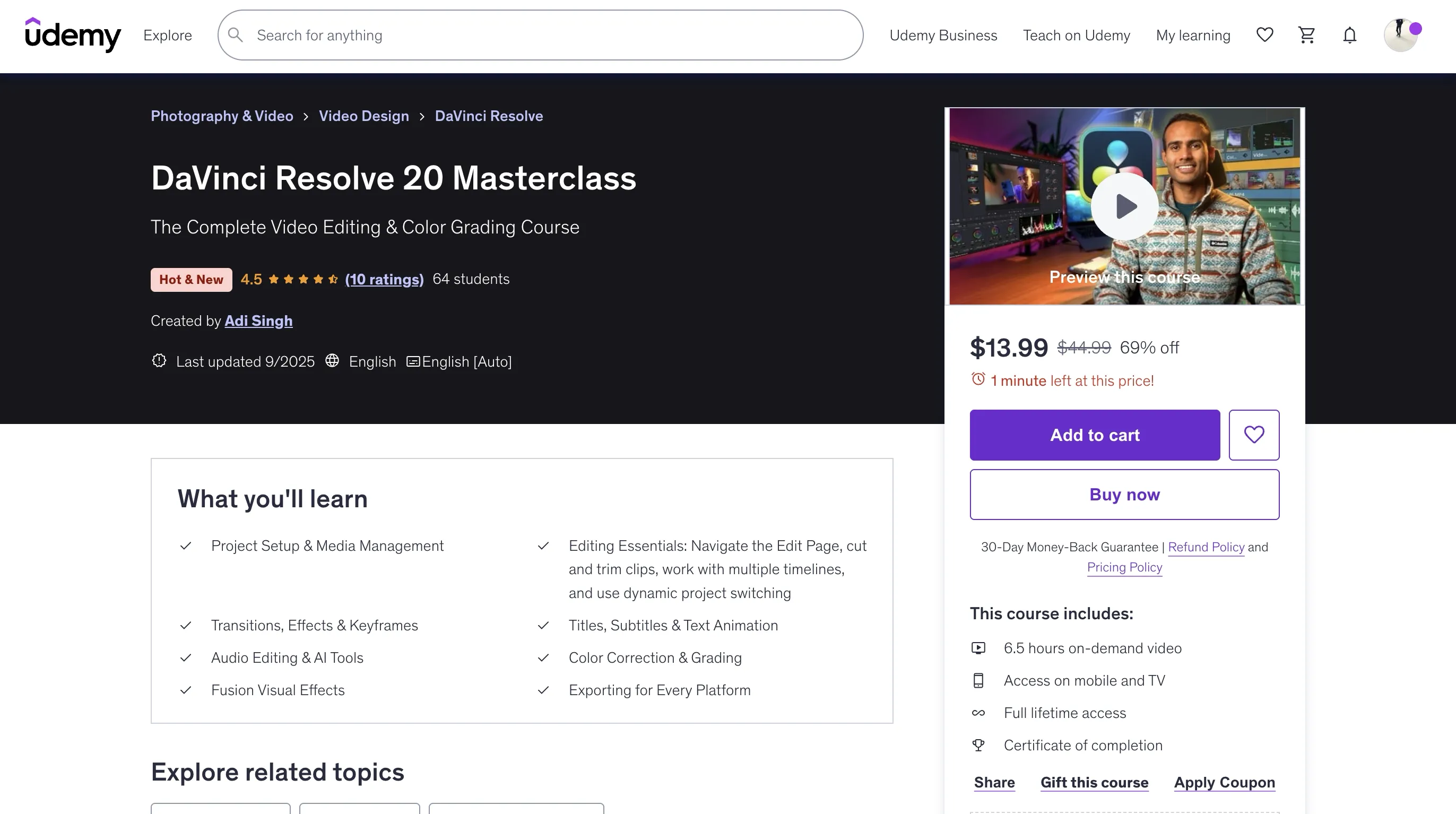Open Teach on Udemy
1456x814 pixels.
tap(1076, 35)
